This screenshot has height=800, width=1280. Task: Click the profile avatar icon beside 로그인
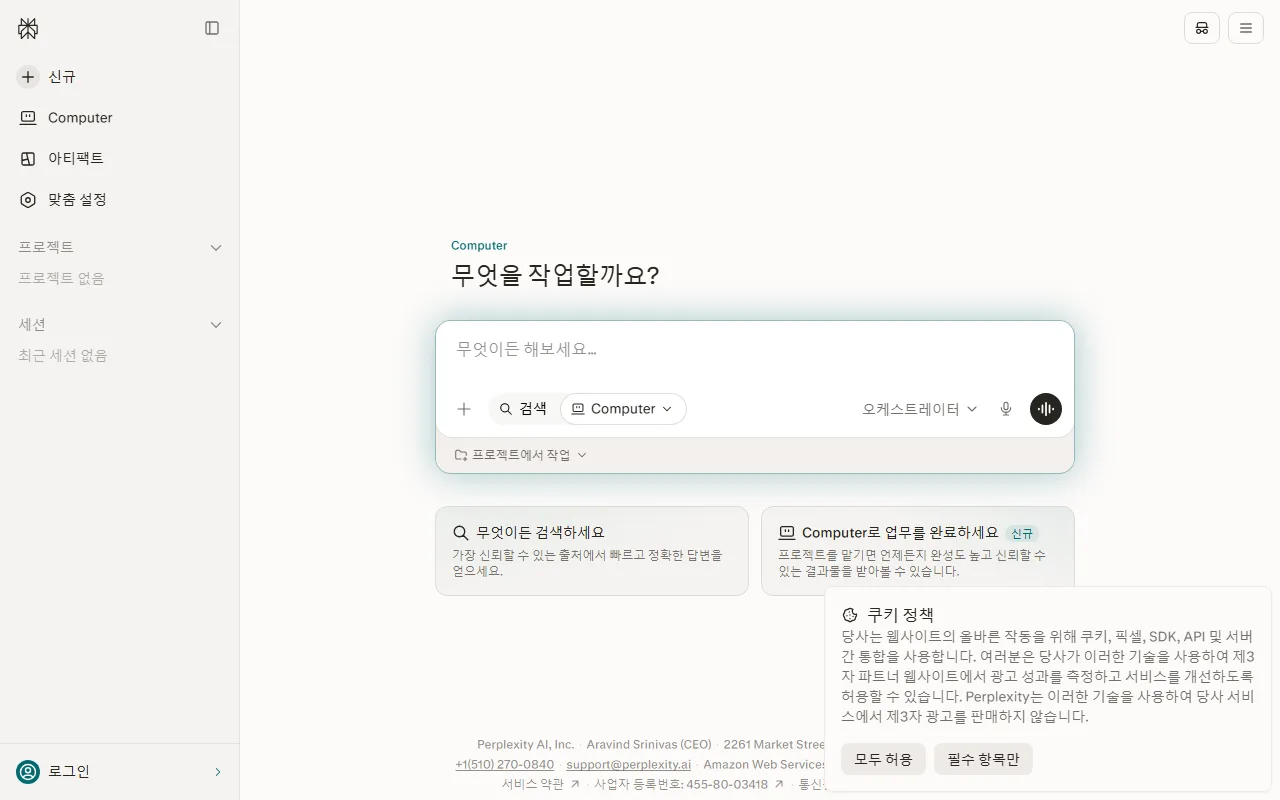[28, 771]
